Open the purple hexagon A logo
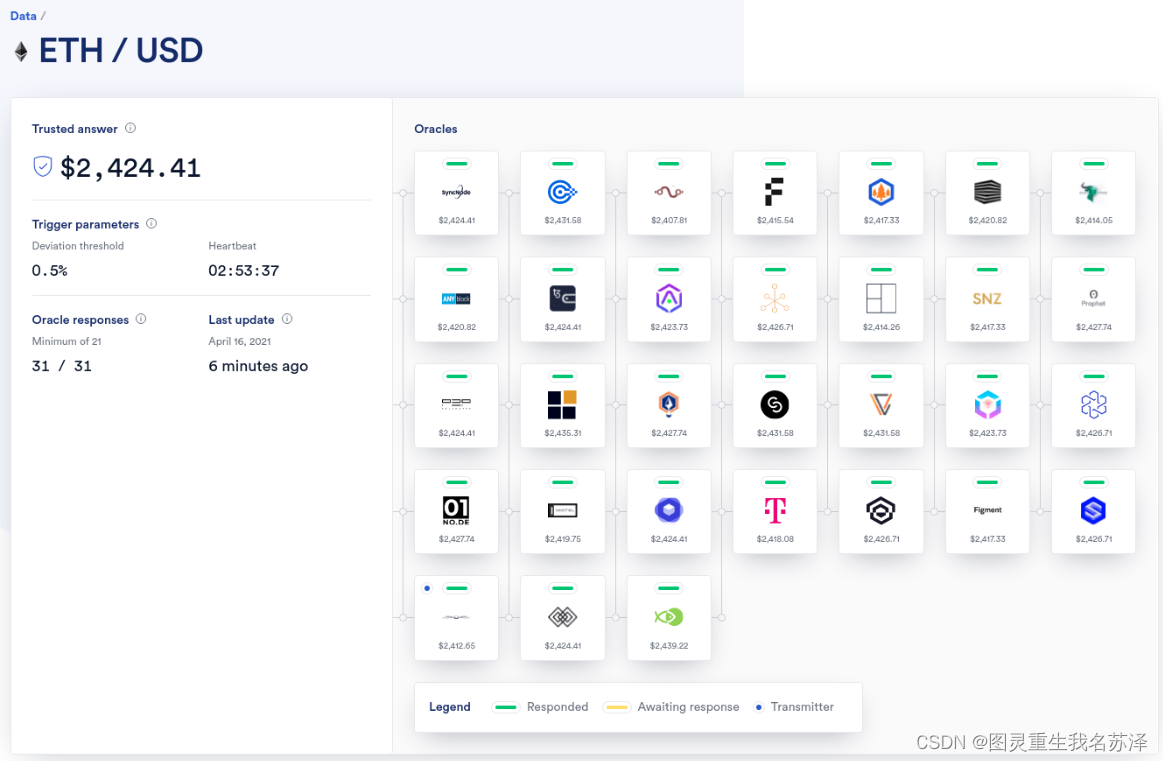This screenshot has height=761, width=1163. click(668, 298)
